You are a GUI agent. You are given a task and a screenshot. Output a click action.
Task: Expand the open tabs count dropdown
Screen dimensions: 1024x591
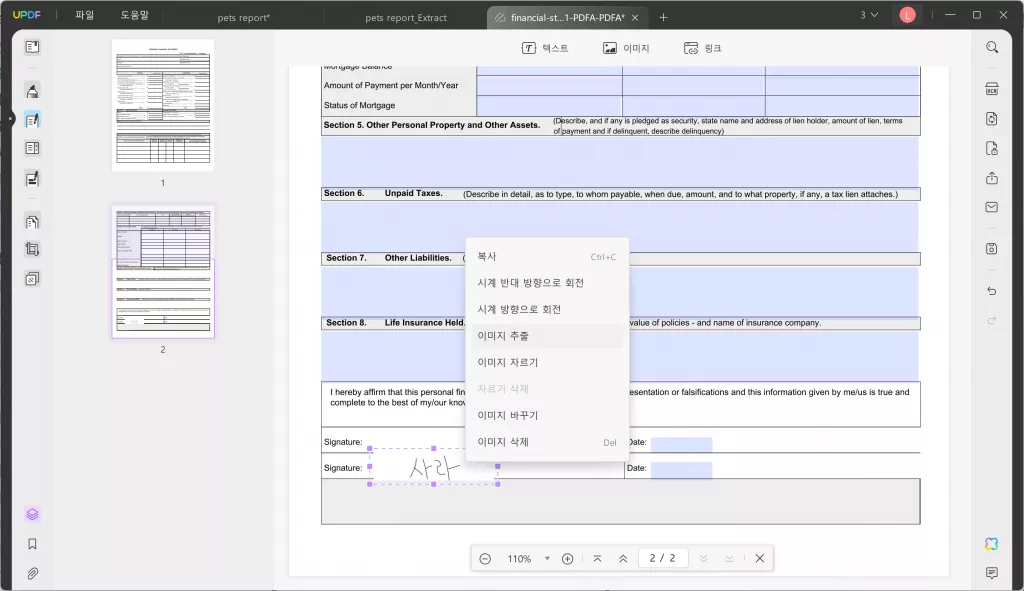[x=869, y=15]
